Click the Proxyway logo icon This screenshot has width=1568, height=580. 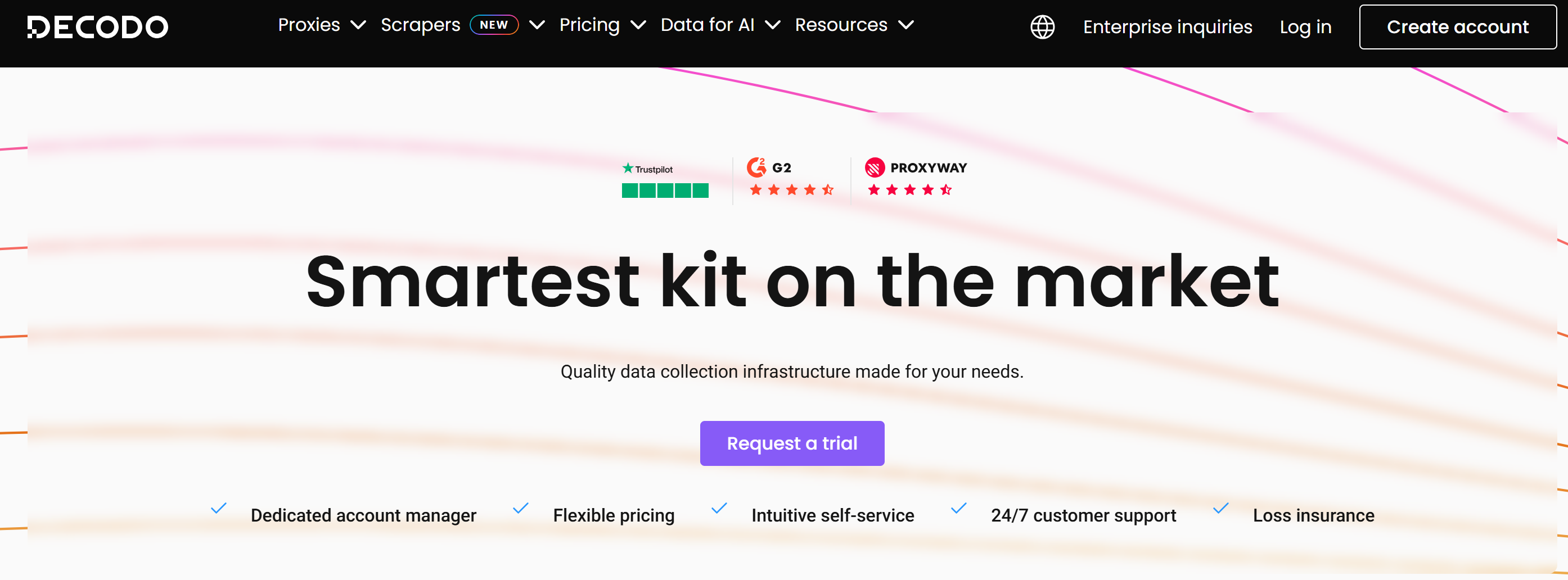tap(875, 168)
